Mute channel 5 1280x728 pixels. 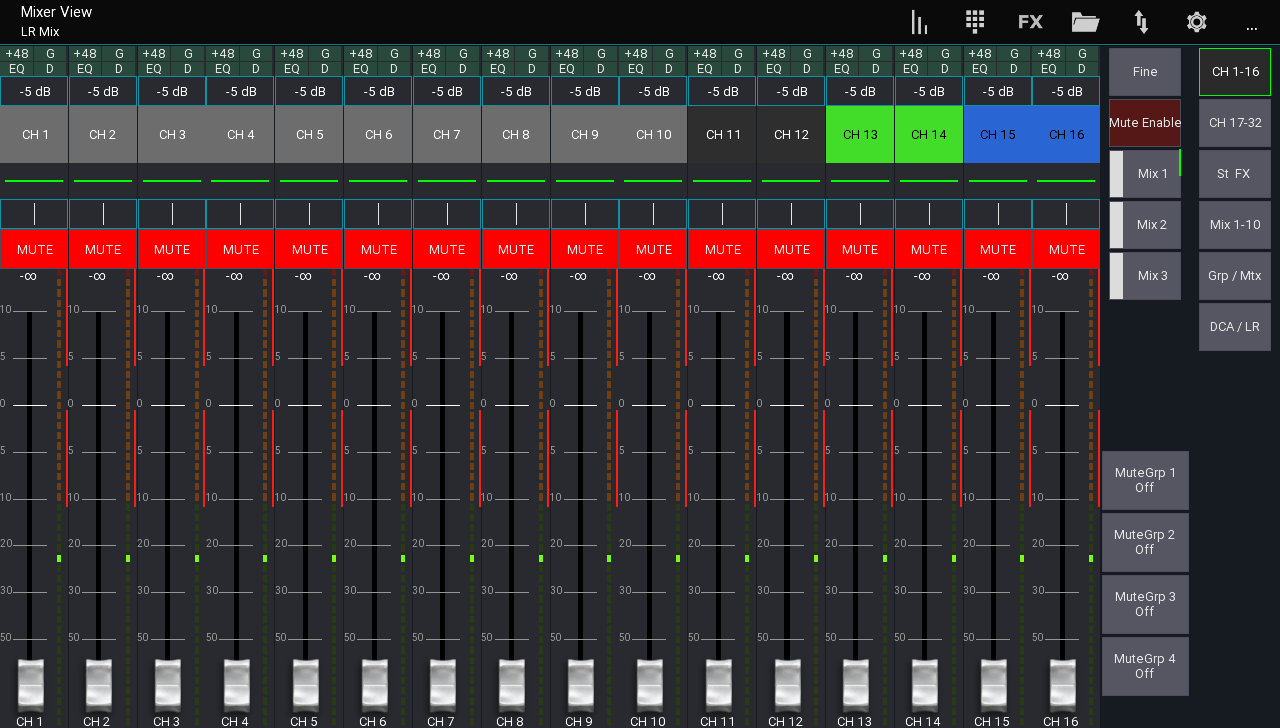tap(309, 249)
